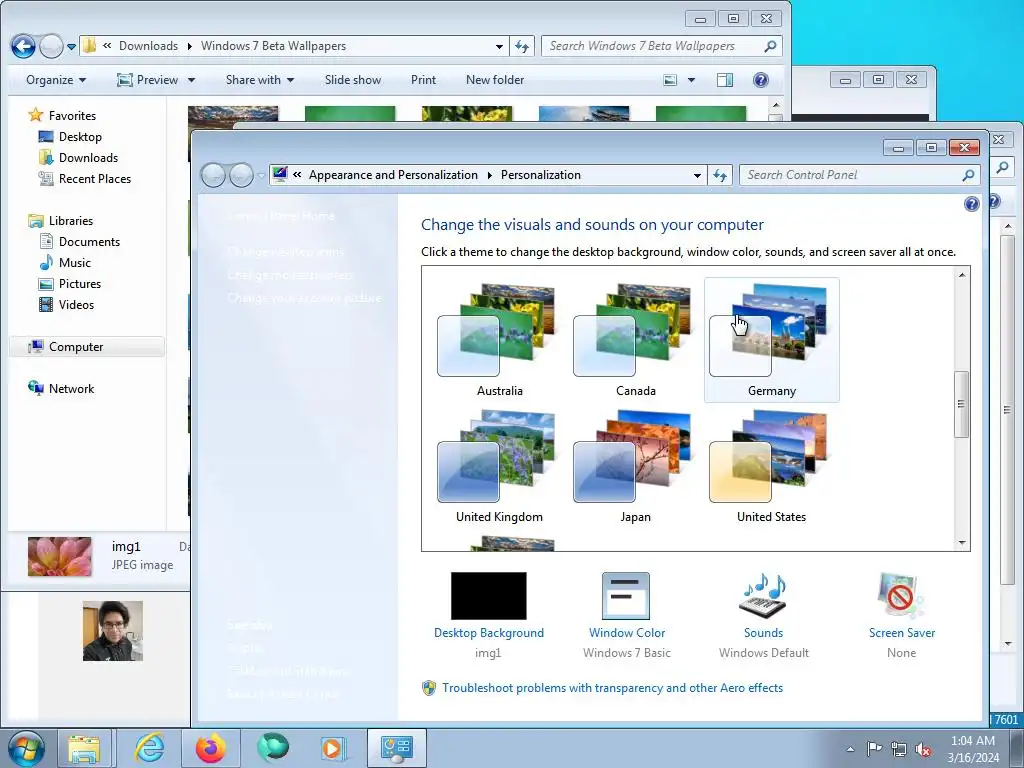Click Appearance and Personalization breadcrumb
This screenshot has width=1024, height=768.
click(x=393, y=175)
